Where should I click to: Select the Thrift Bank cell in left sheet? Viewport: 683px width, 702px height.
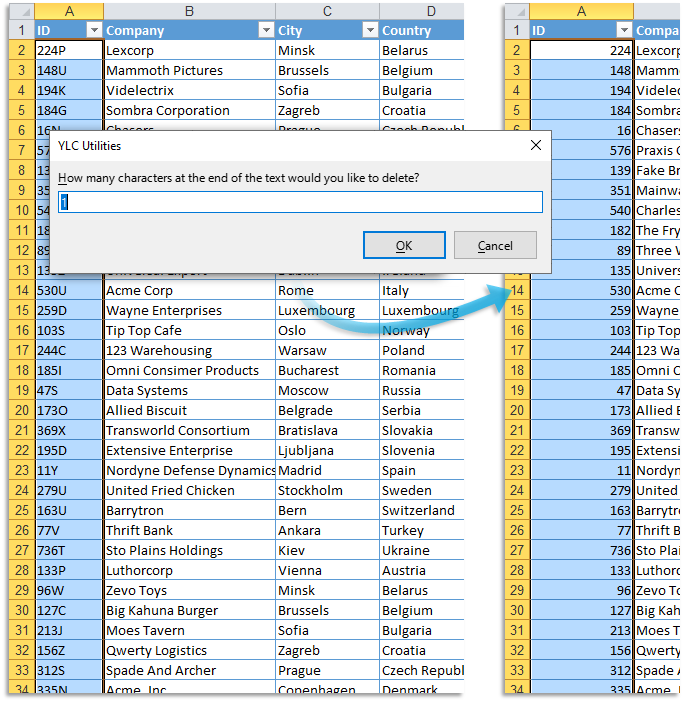click(x=190, y=530)
